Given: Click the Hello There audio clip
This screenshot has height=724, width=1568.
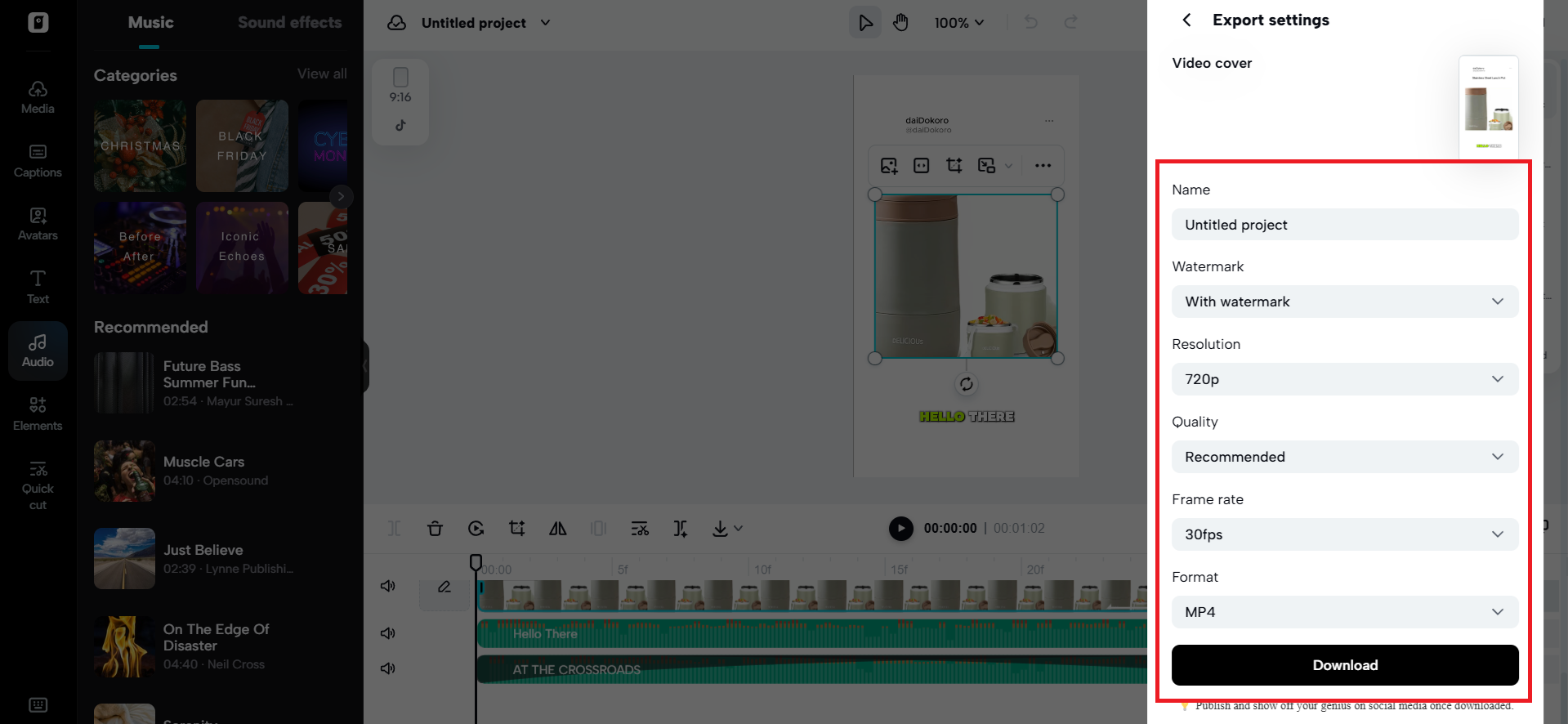Looking at the screenshot, I should 812,633.
